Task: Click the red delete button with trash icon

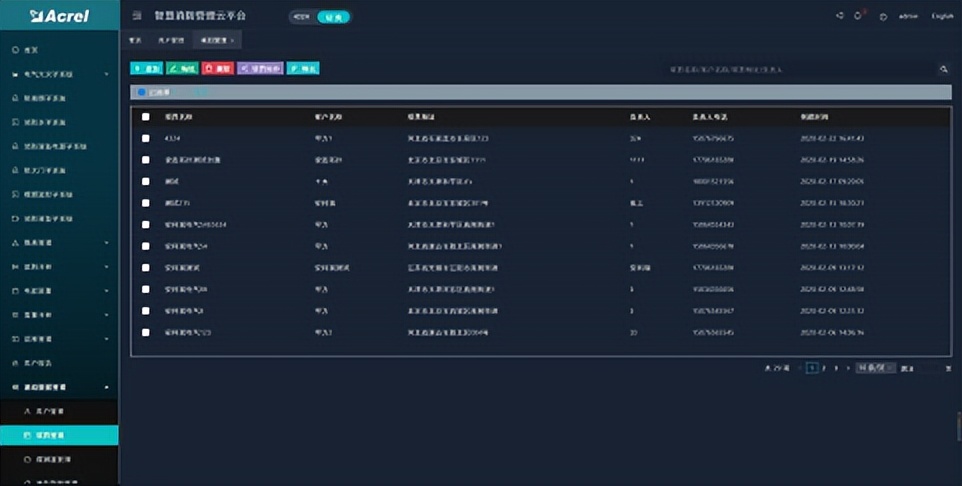Action: click(217, 69)
